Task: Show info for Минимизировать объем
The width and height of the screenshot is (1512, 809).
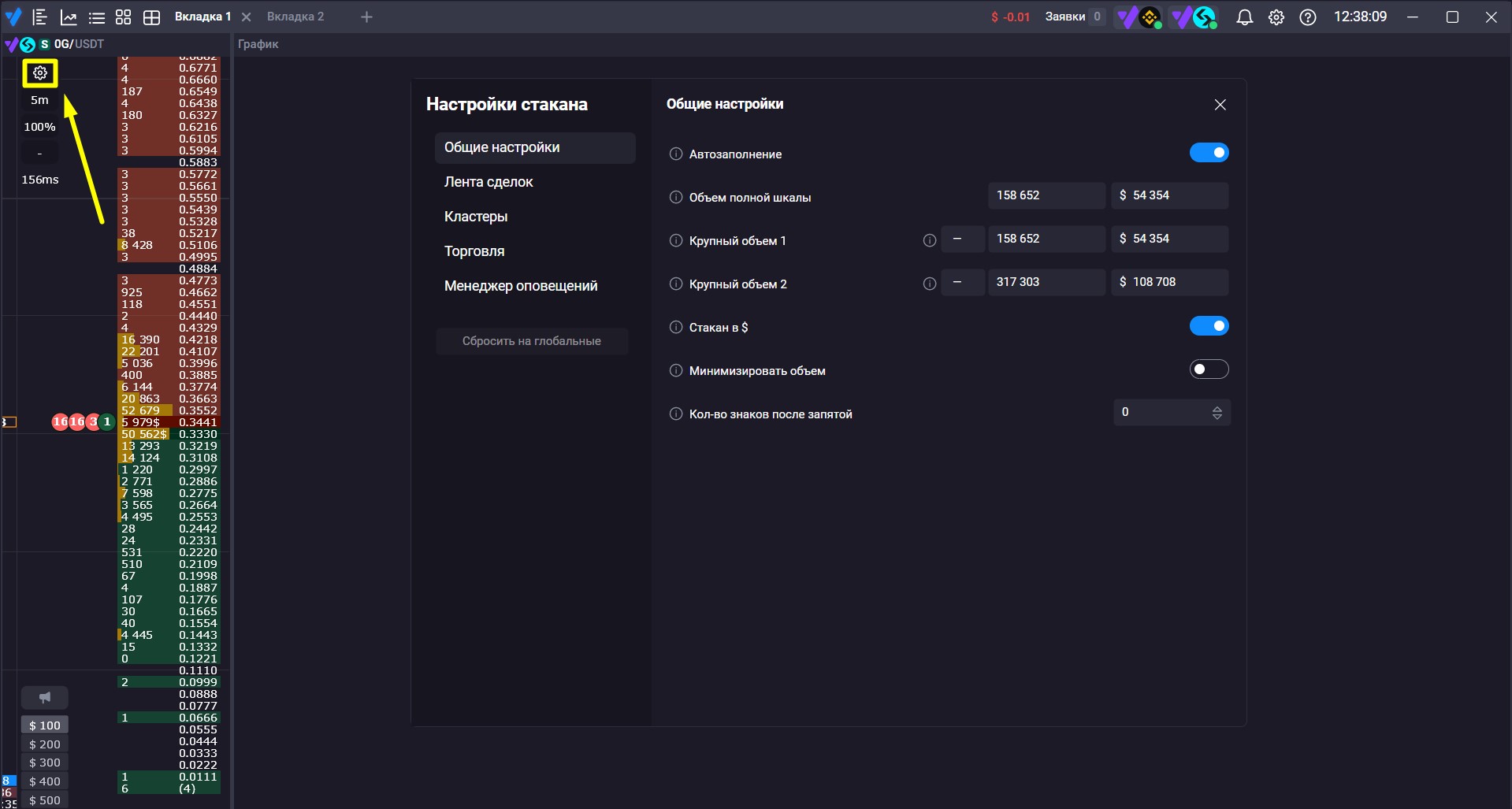Action: [676, 370]
